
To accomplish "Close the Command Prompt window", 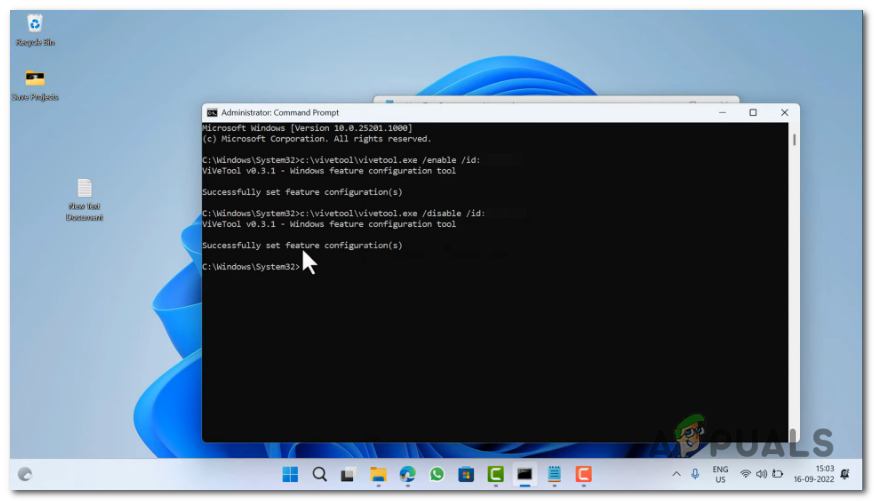I will pos(784,113).
